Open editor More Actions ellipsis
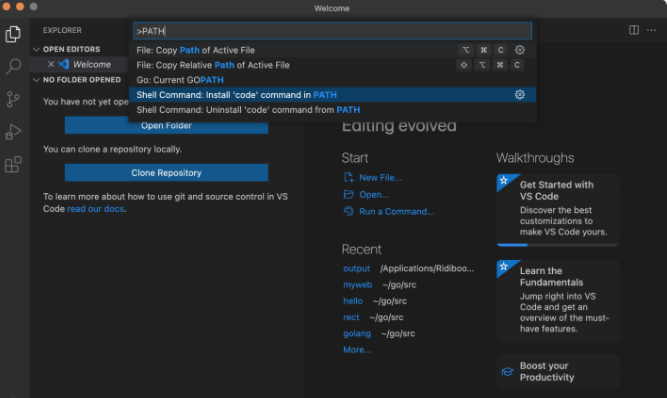The width and height of the screenshot is (667, 398). (651, 30)
